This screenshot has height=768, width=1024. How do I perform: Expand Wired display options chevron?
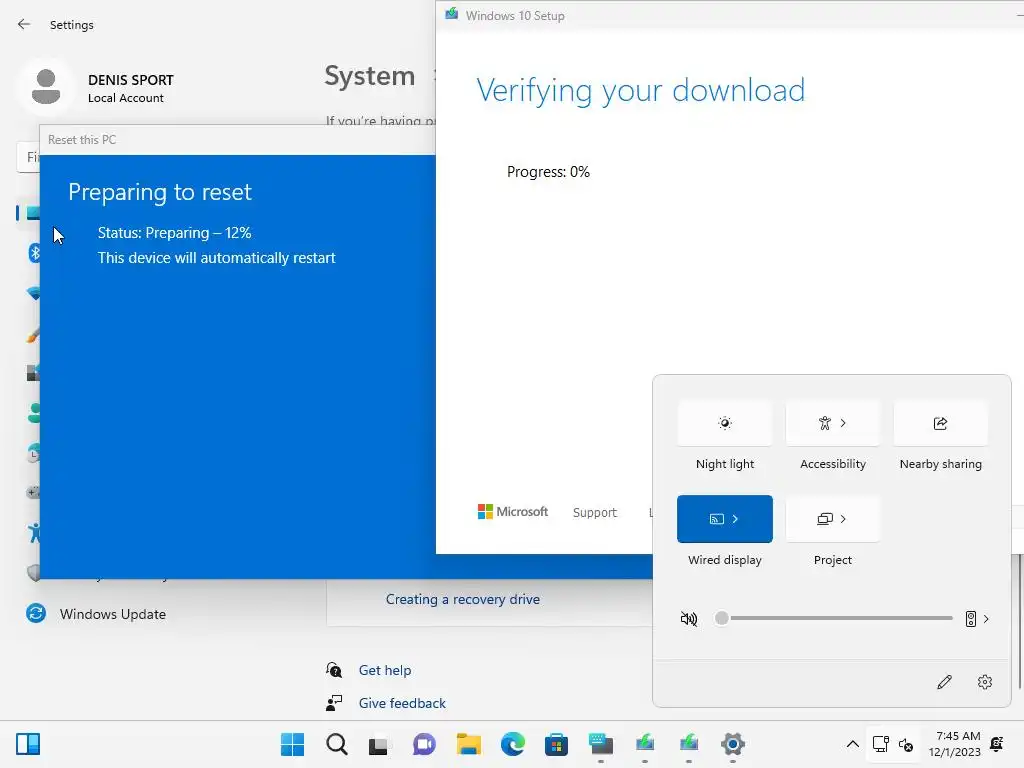coord(735,519)
